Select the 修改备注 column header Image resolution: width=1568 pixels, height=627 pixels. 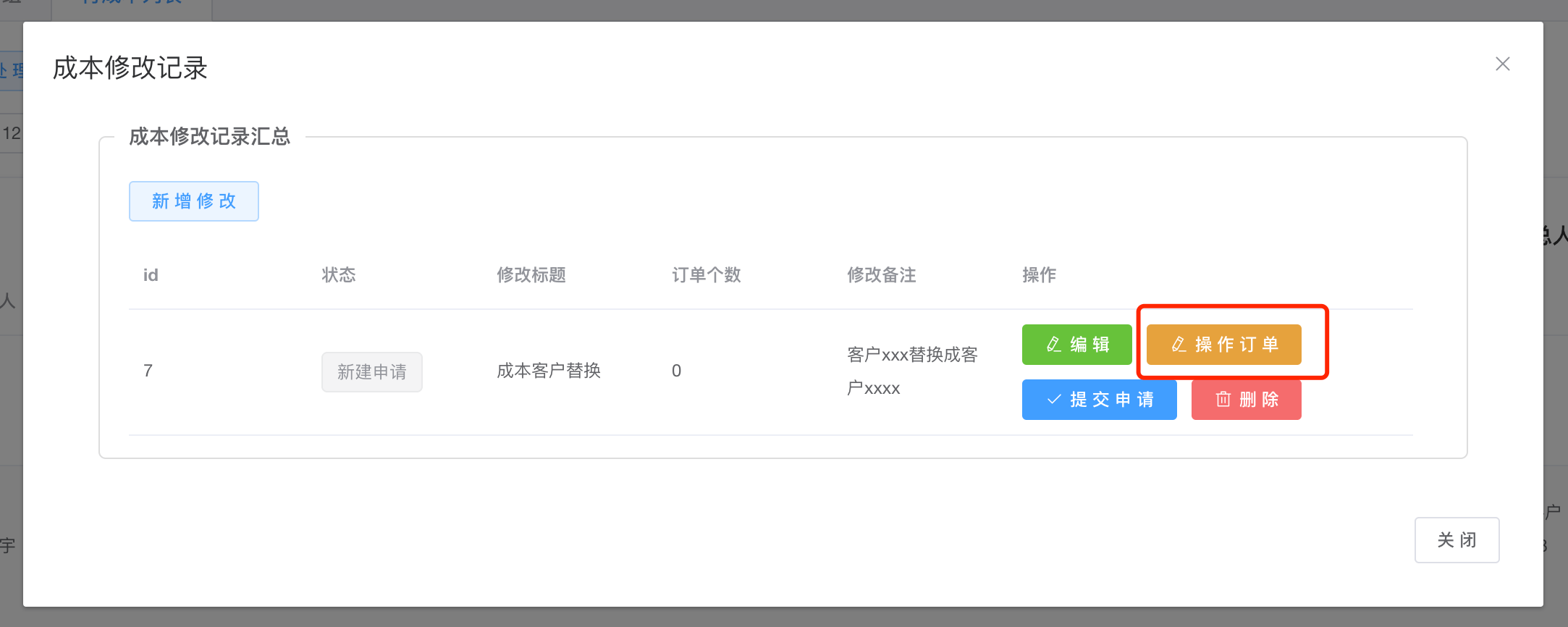pyautogui.click(x=881, y=275)
